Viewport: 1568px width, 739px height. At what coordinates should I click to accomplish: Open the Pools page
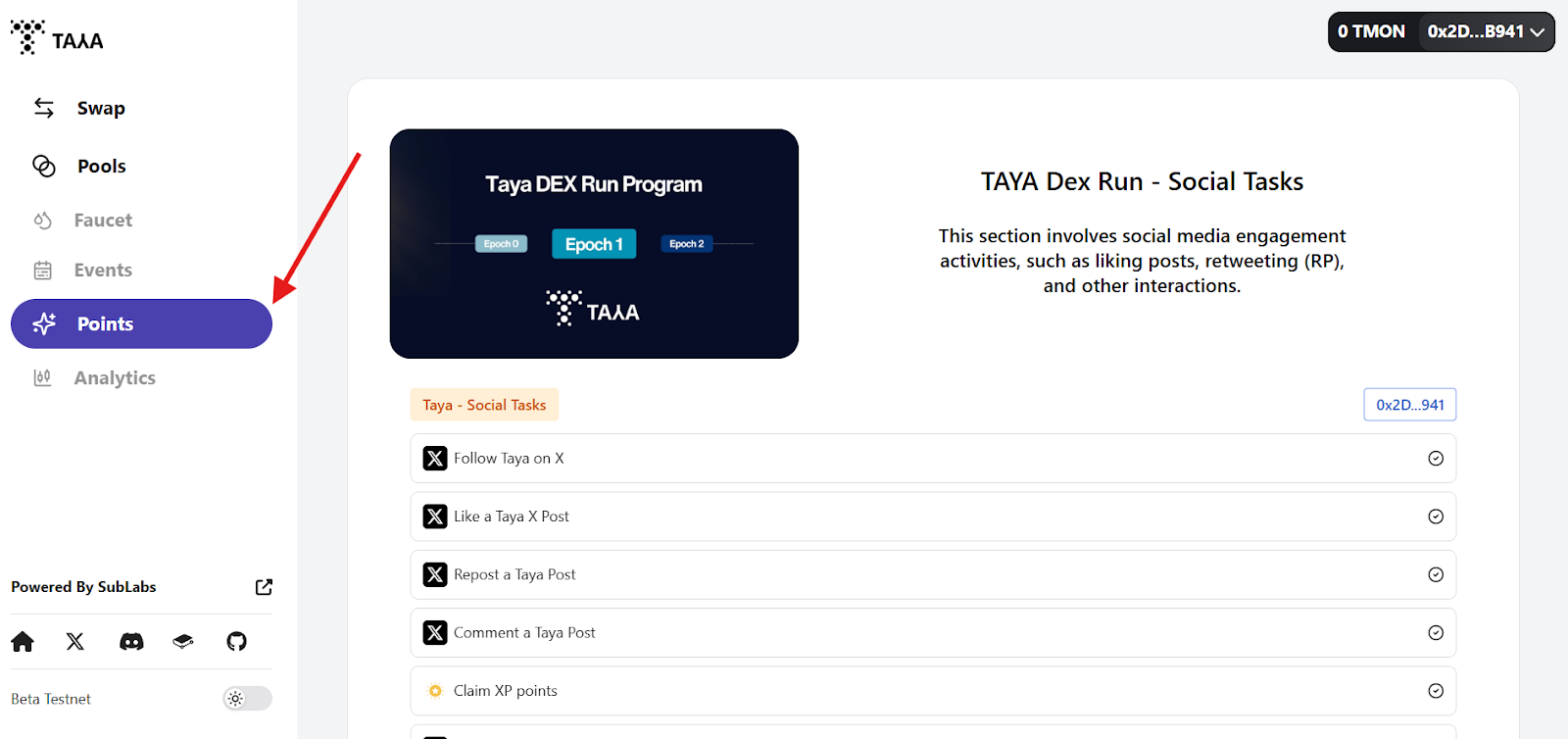tap(102, 166)
